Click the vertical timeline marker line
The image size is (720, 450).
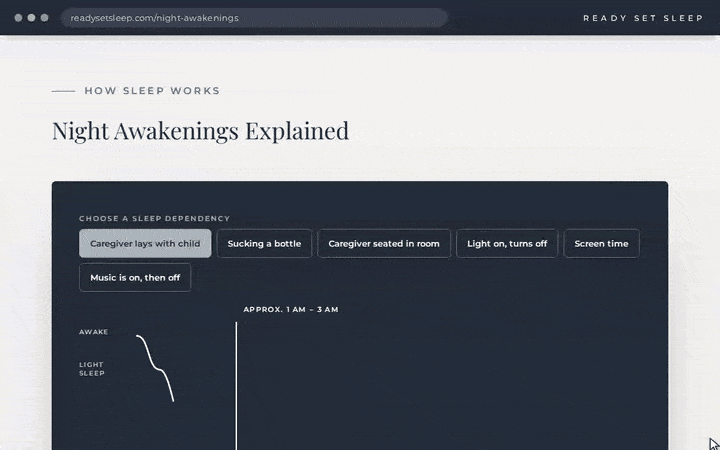[x=236, y=386]
